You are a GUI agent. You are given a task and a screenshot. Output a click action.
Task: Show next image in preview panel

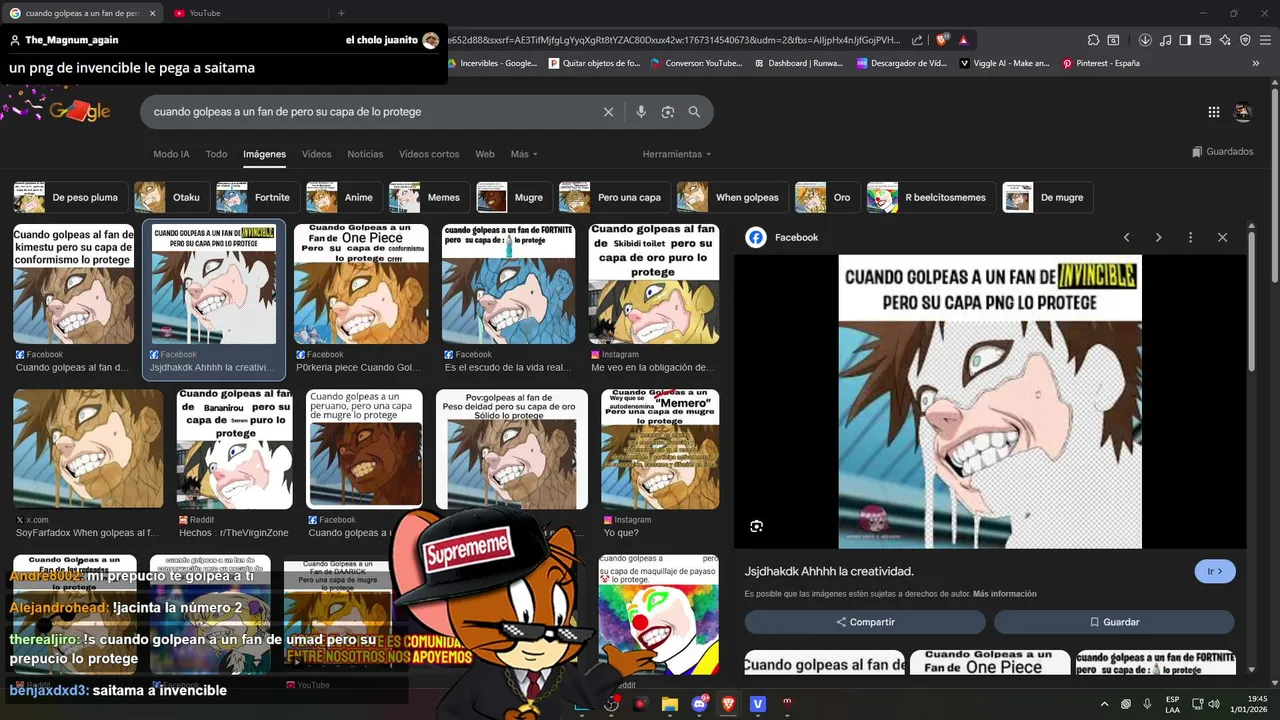click(1159, 237)
